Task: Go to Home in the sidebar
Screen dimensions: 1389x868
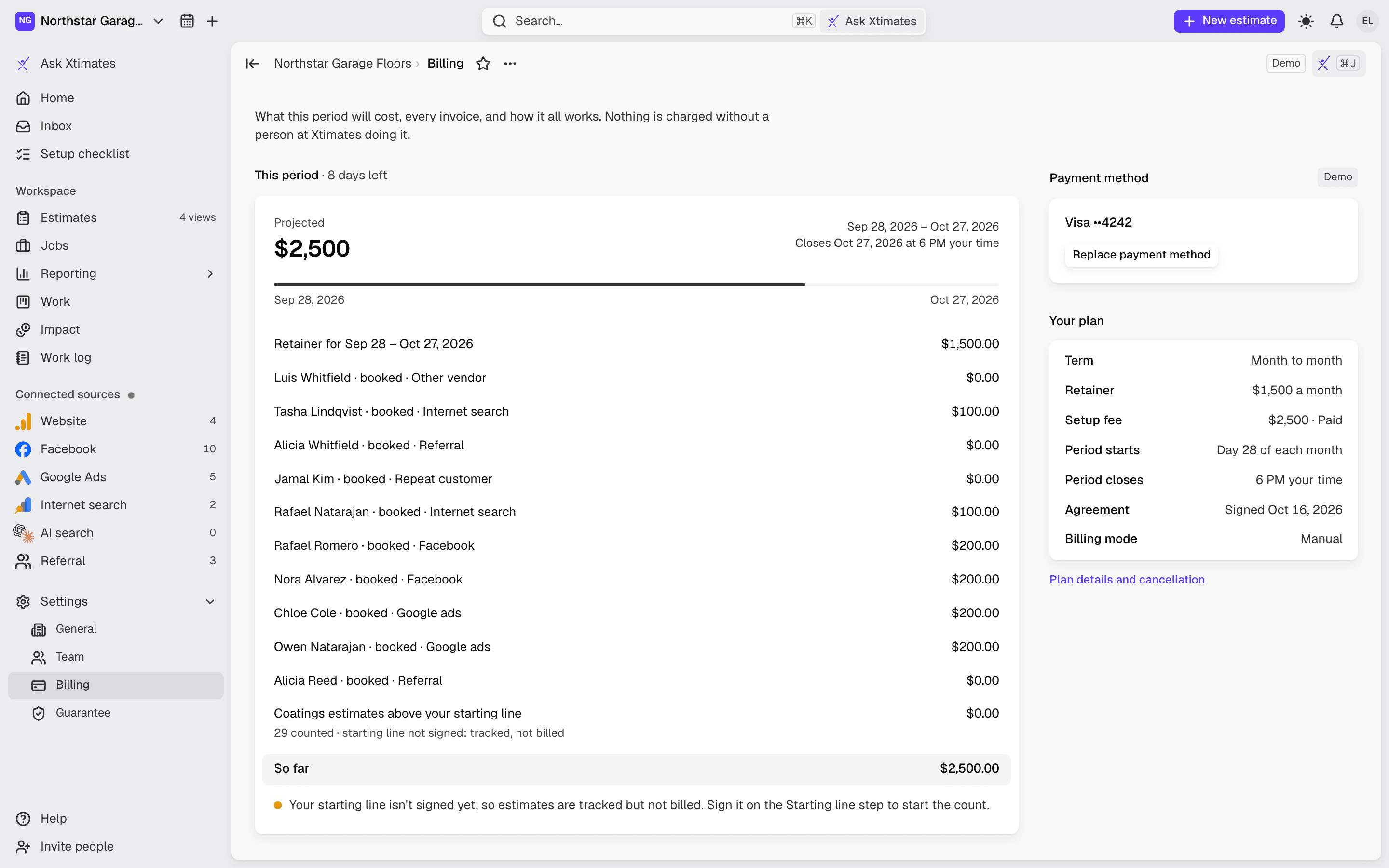Action: (x=115, y=98)
